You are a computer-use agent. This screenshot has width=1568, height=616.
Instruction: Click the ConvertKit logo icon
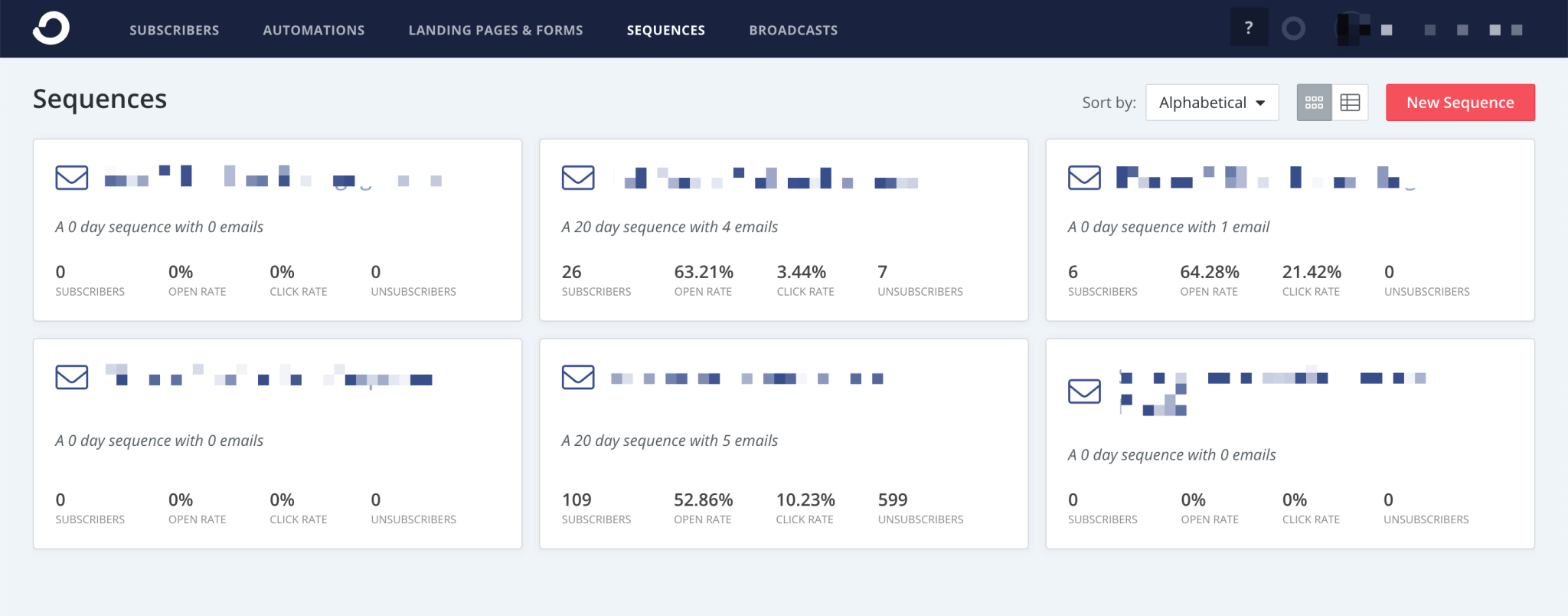[x=51, y=28]
